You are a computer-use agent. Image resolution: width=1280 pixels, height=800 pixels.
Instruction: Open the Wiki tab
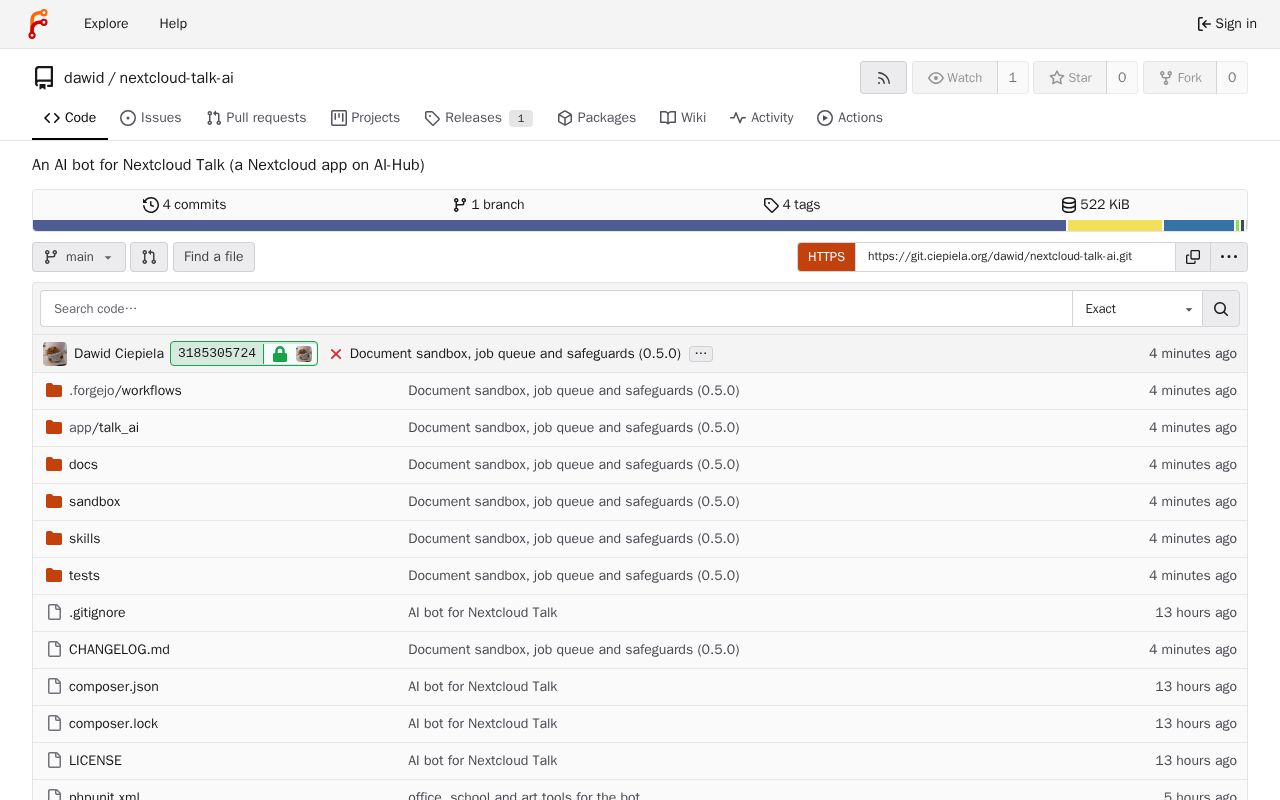tap(683, 118)
